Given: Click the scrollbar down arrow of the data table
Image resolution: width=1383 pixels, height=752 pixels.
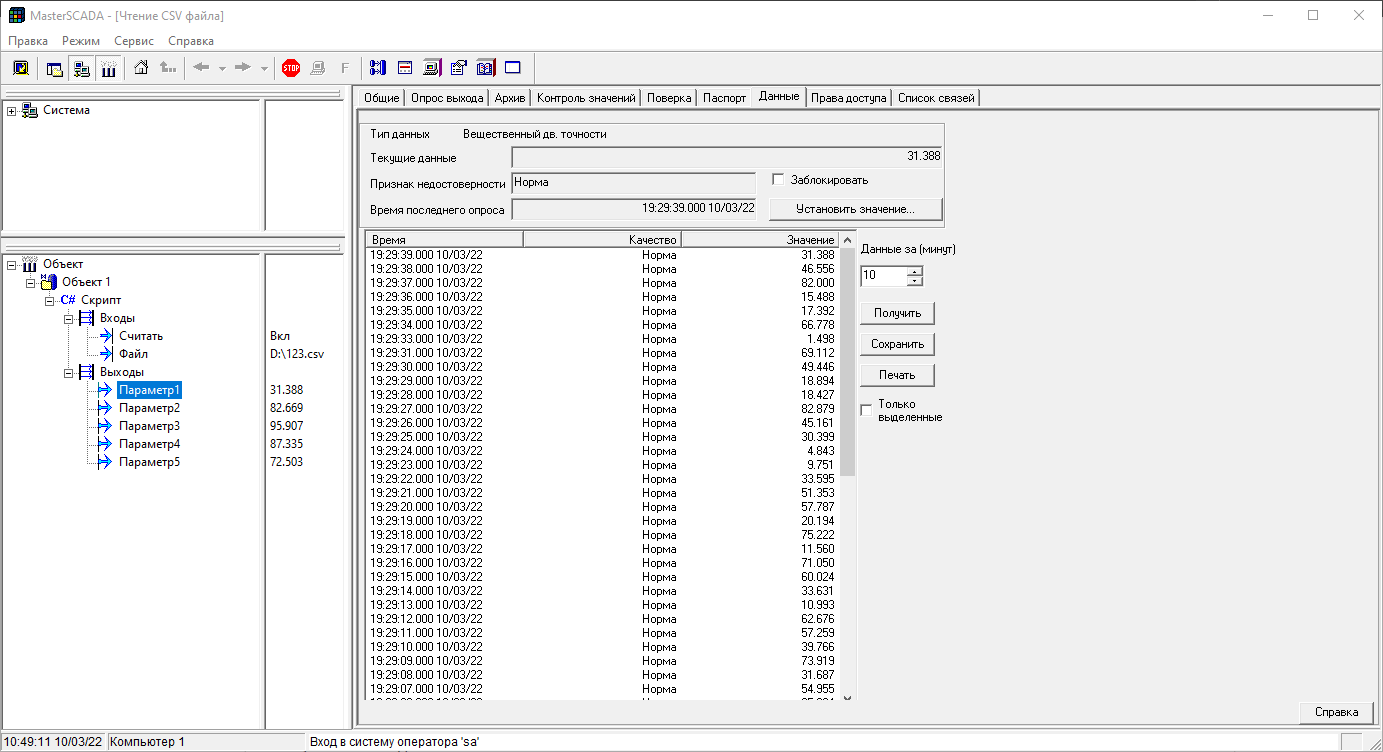Looking at the screenshot, I should [x=848, y=697].
